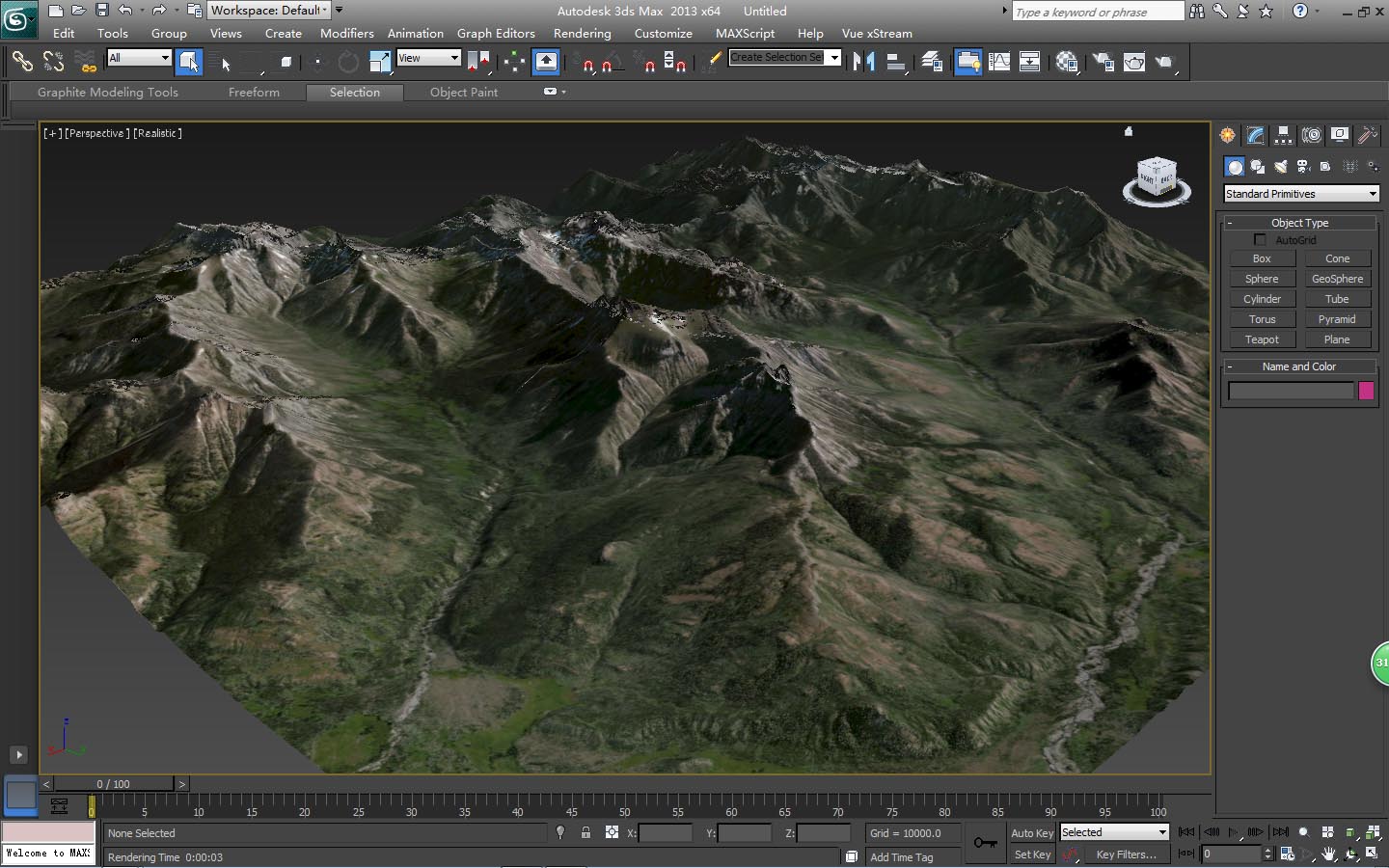The height and width of the screenshot is (868, 1389).
Task: Click the Key Filters button
Action: tap(1126, 854)
